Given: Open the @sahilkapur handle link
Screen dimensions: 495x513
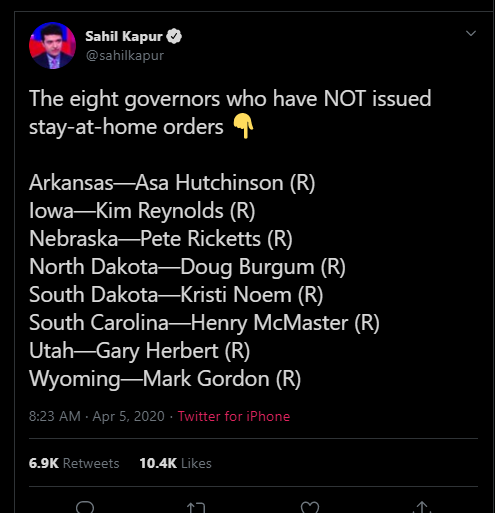Looking at the screenshot, I should pyautogui.click(x=125, y=55).
